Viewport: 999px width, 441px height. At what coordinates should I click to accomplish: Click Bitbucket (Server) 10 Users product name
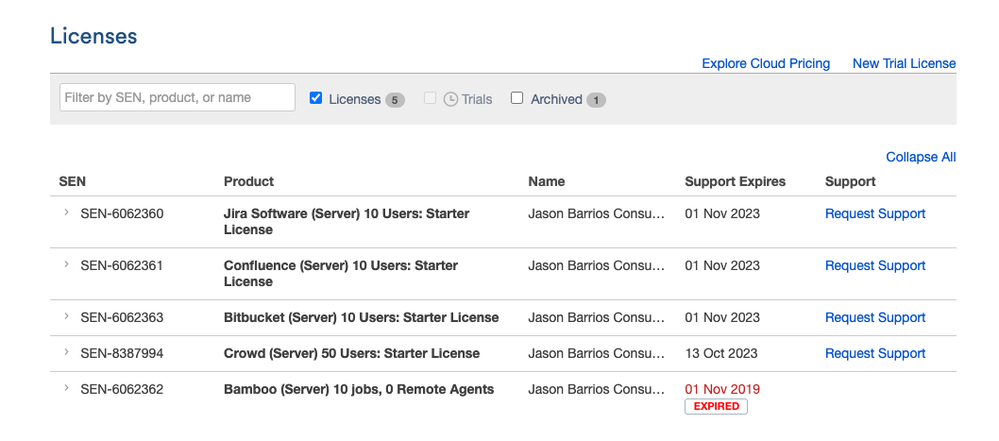tap(361, 317)
